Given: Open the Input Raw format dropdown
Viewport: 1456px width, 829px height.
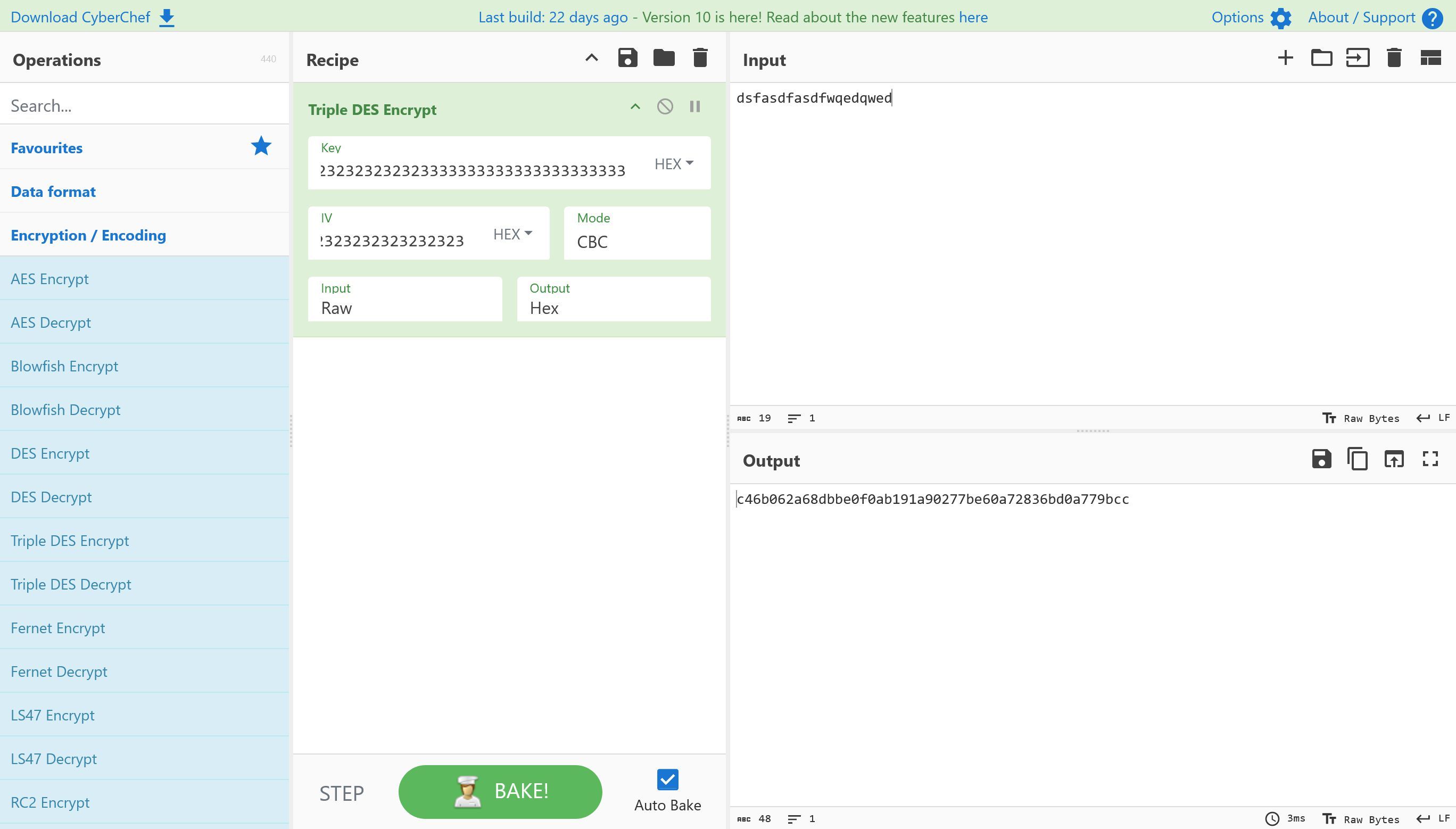Looking at the screenshot, I should 405,299.
